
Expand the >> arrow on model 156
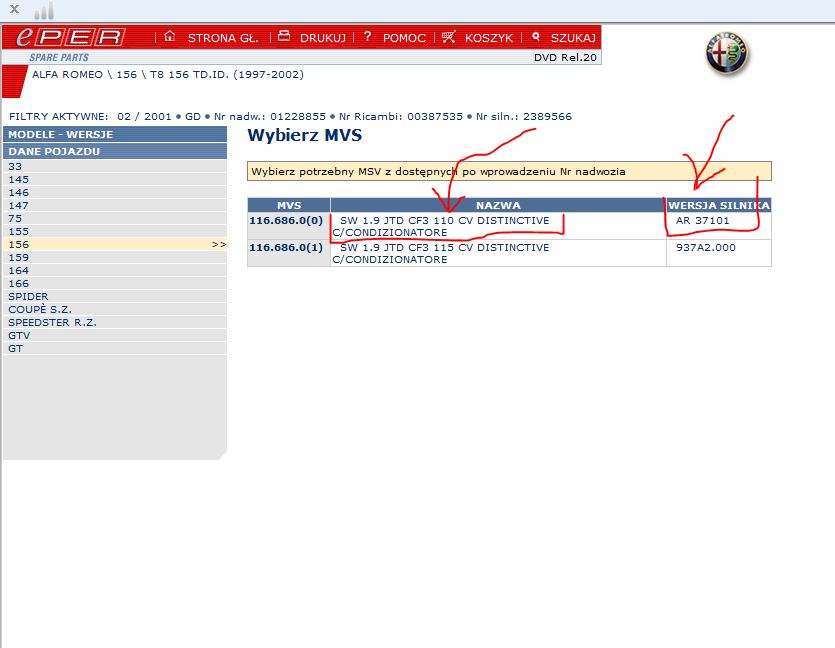point(219,244)
